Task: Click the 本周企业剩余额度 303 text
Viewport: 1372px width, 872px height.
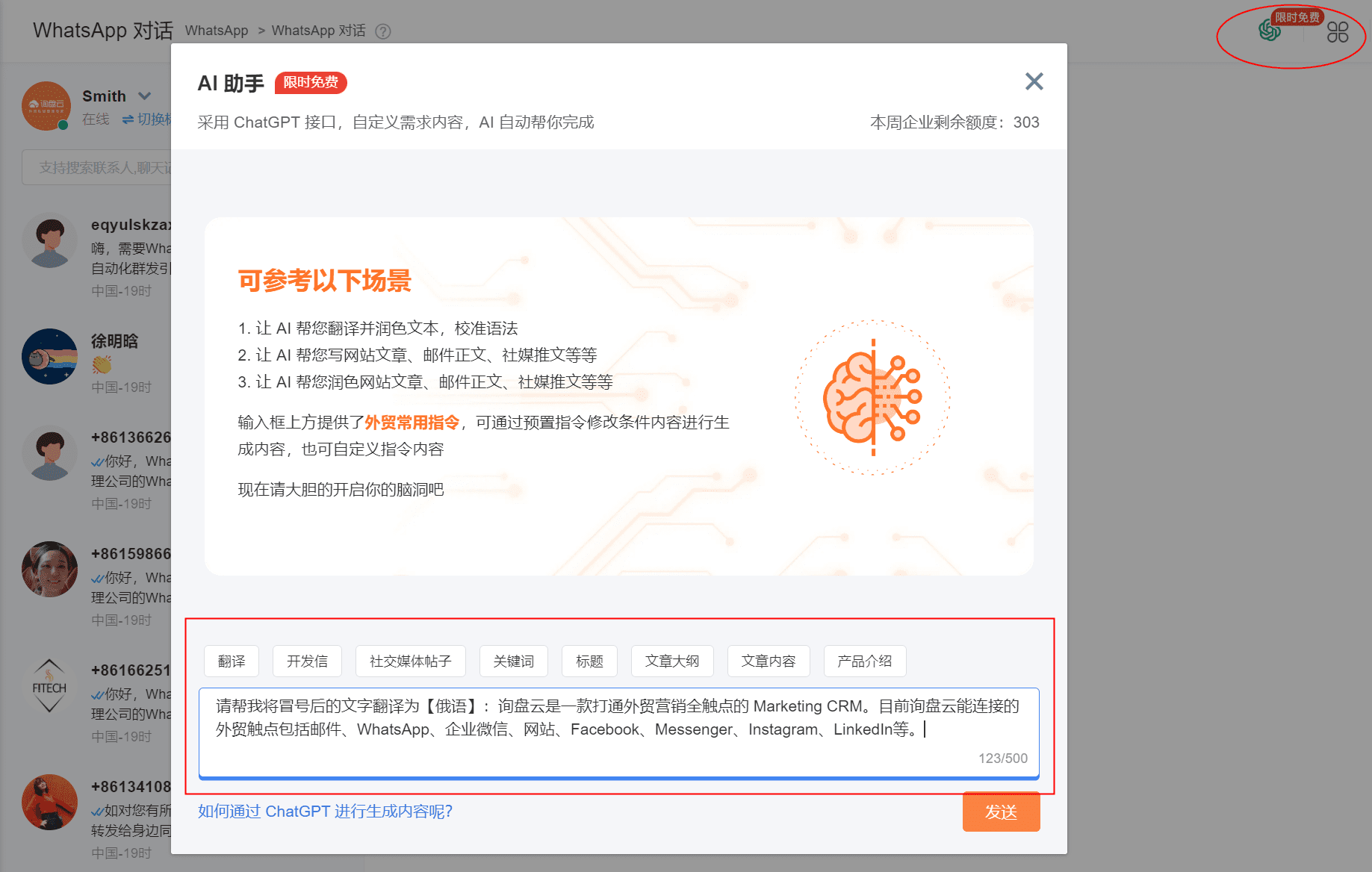Action: (954, 122)
